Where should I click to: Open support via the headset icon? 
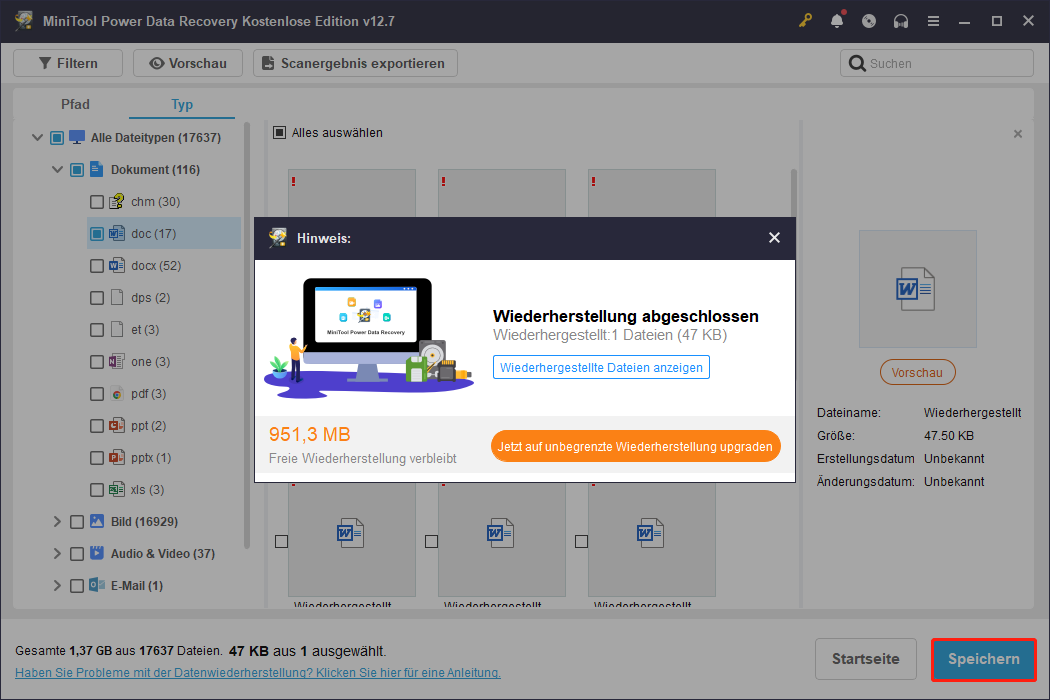tap(901, 20)
